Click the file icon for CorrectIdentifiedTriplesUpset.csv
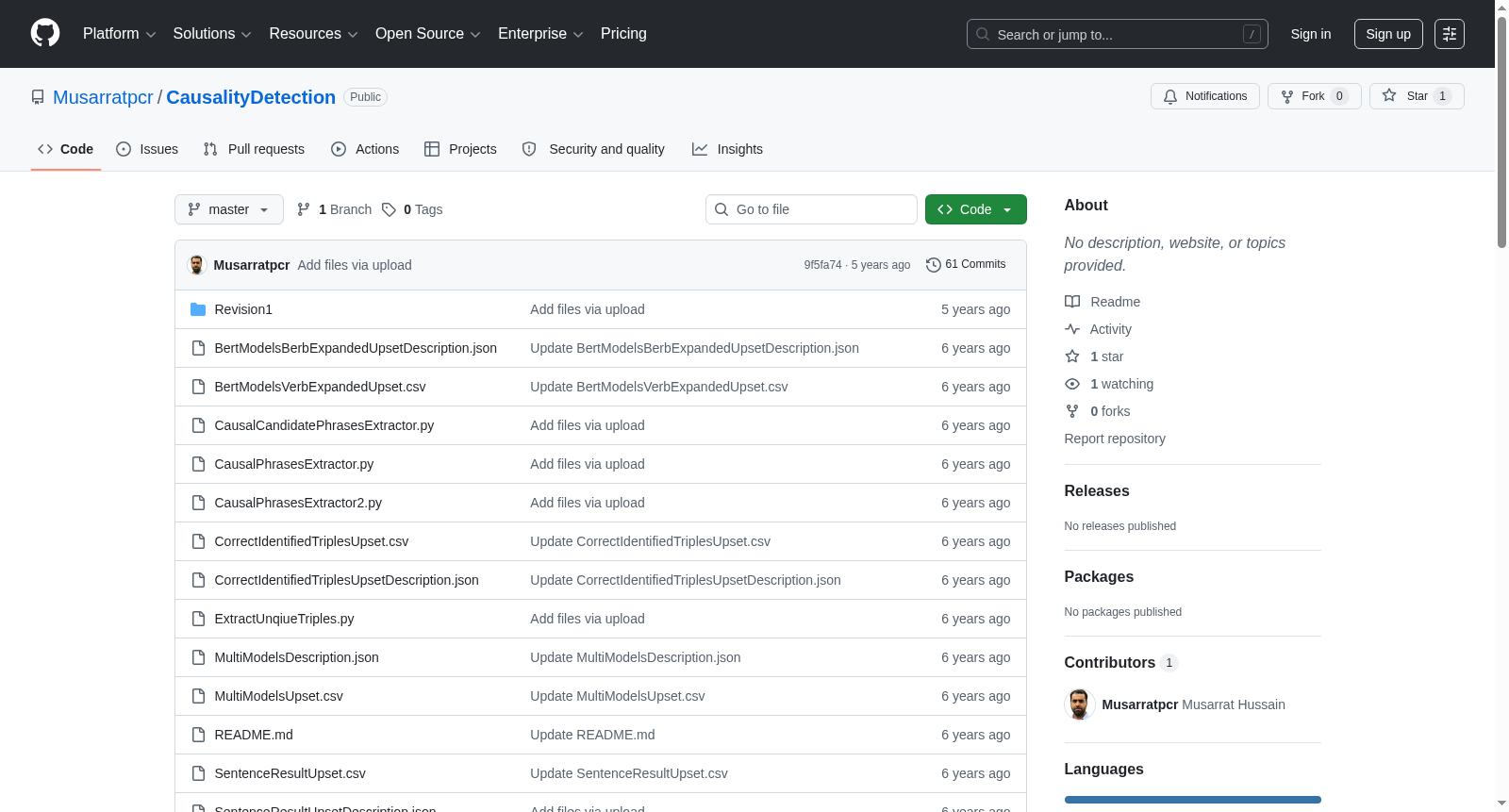Screen dimensions: 1509x812 tap(198, 541)
